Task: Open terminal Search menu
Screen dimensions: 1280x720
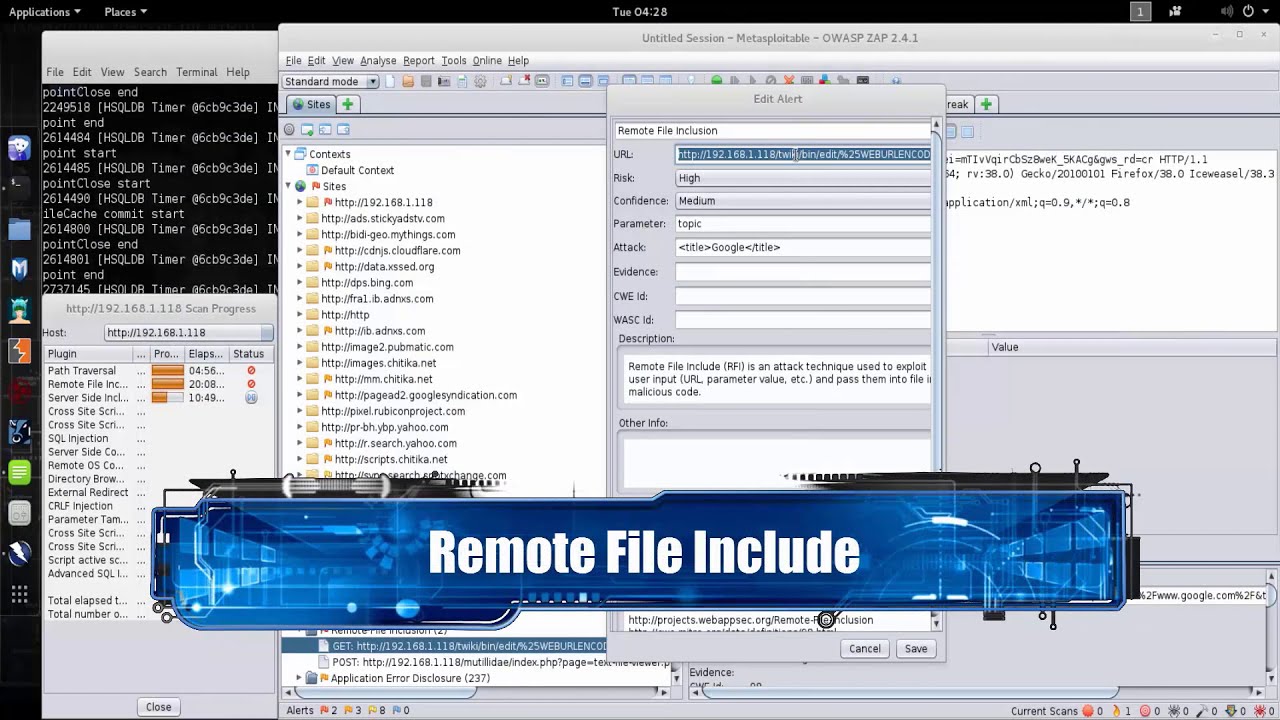Action: click(x=150, y=72)
